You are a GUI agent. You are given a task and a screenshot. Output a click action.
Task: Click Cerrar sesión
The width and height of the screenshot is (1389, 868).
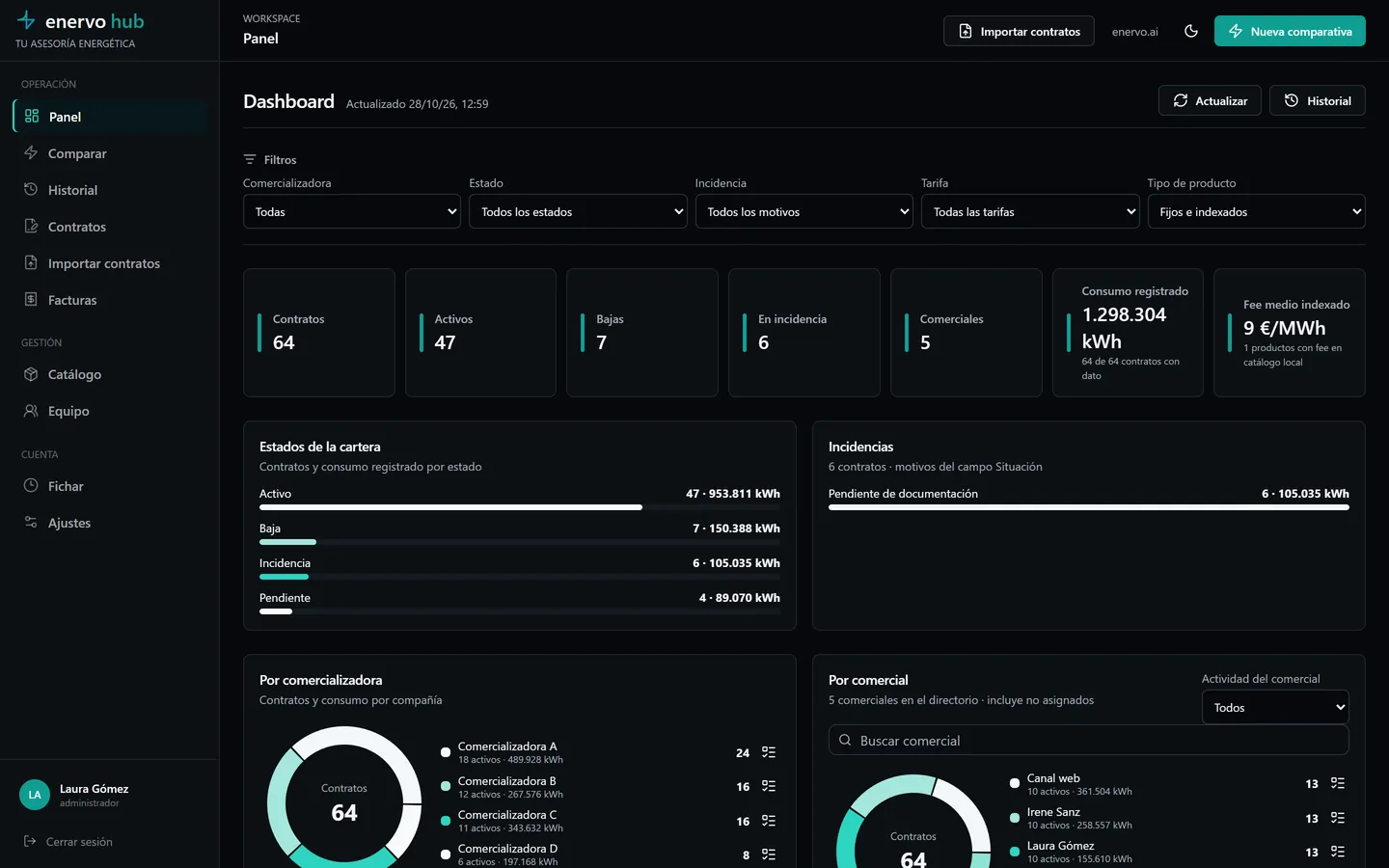pos(79,842)
